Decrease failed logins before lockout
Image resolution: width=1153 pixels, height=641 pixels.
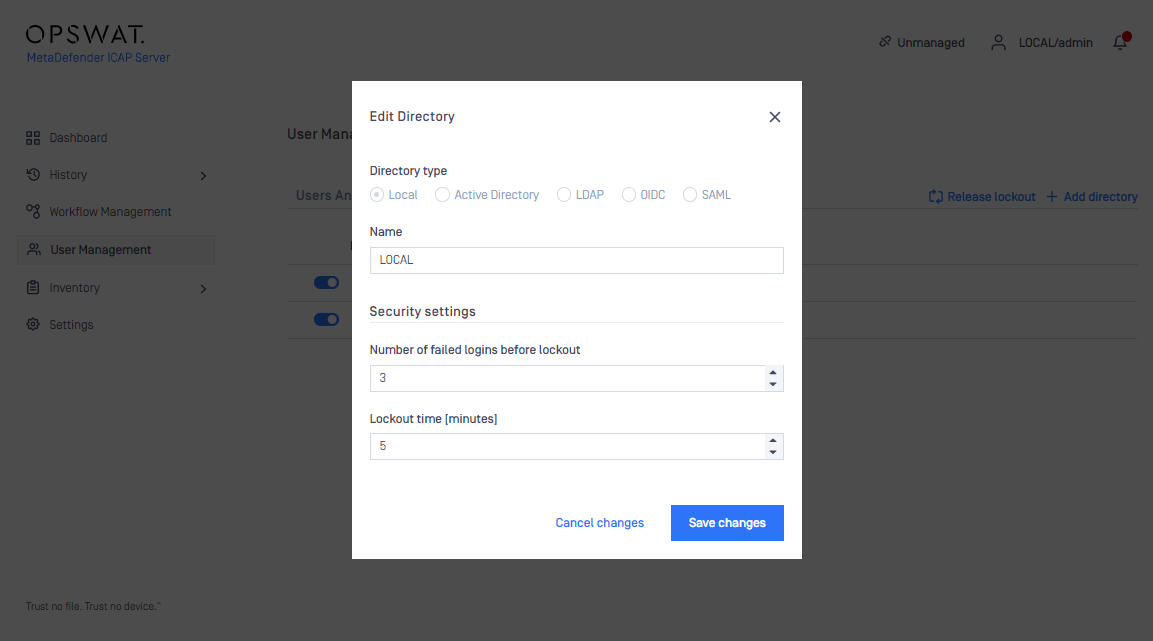[x=773, y=384]
